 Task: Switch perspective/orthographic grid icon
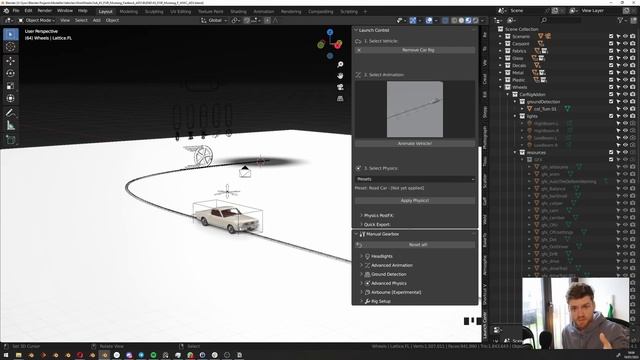tap(340, 99)
